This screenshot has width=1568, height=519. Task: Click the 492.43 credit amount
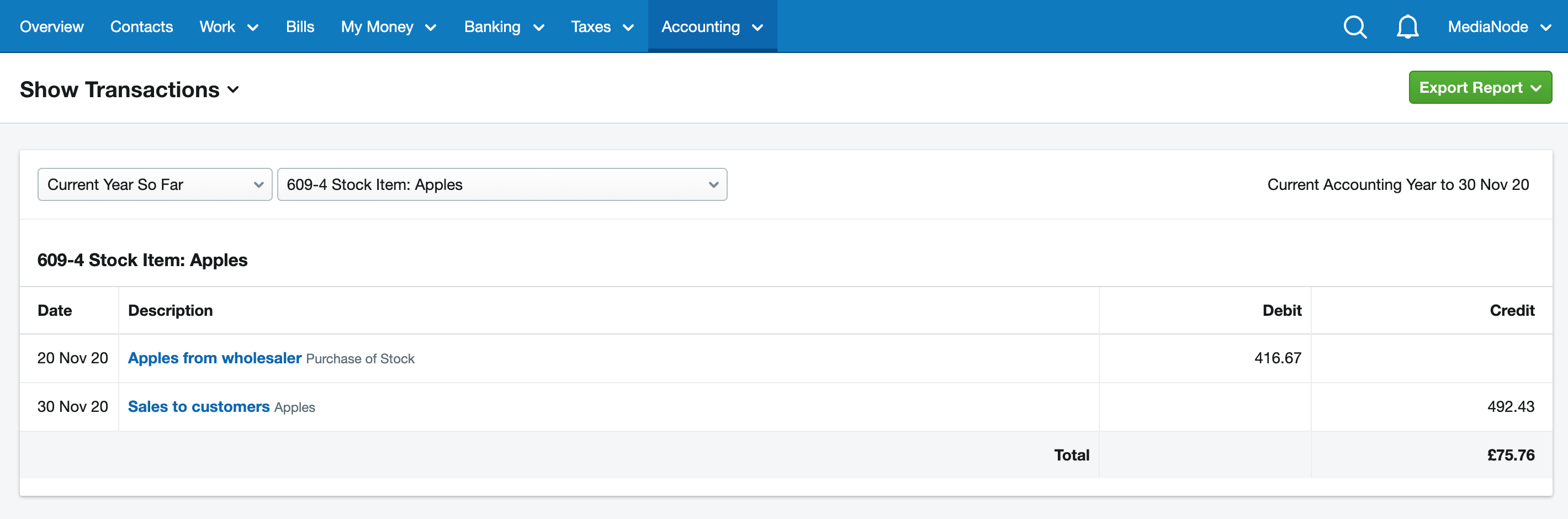pos(1511,407)
